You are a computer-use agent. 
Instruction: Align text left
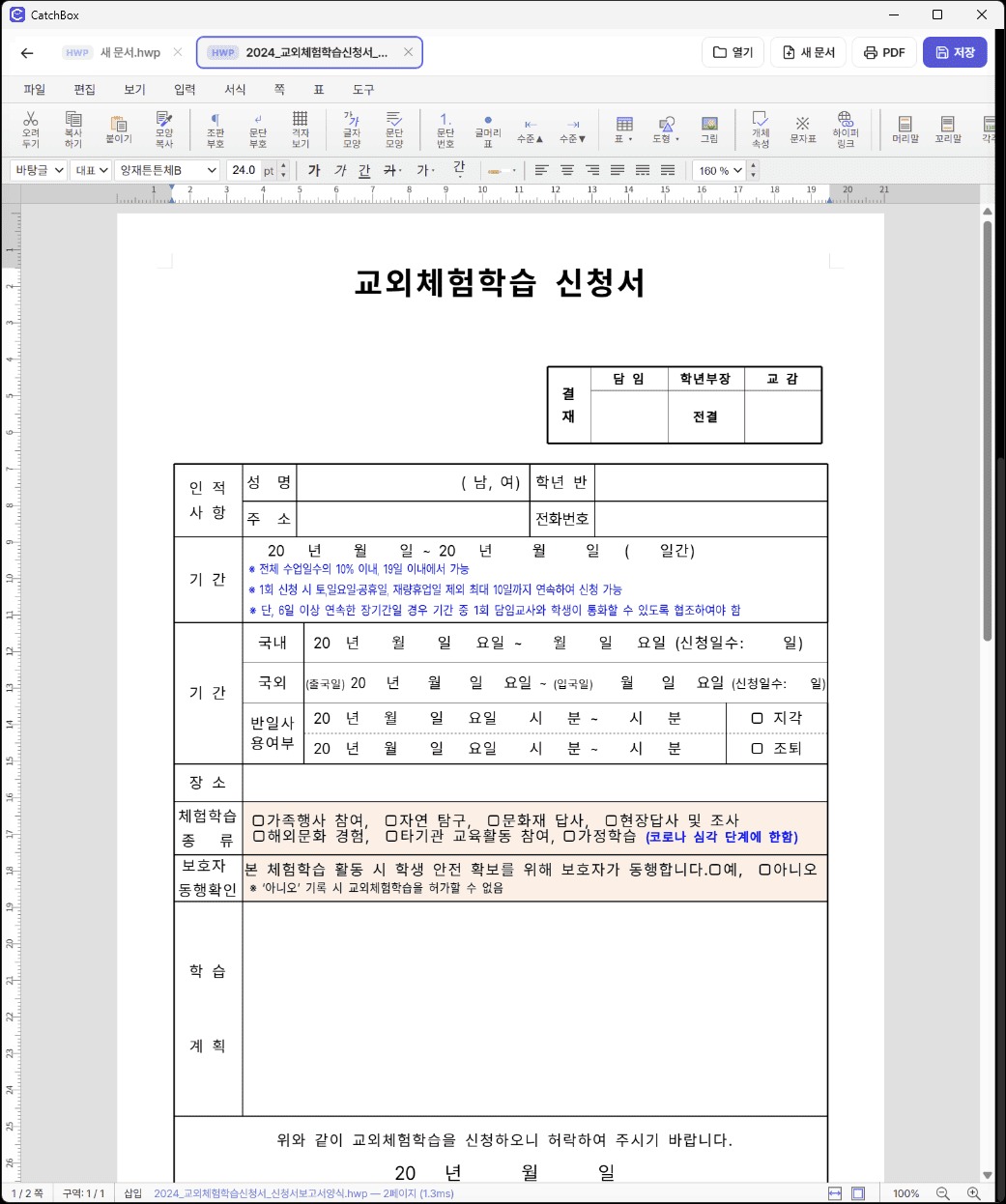pyautogui.click(x=542, y=170)
